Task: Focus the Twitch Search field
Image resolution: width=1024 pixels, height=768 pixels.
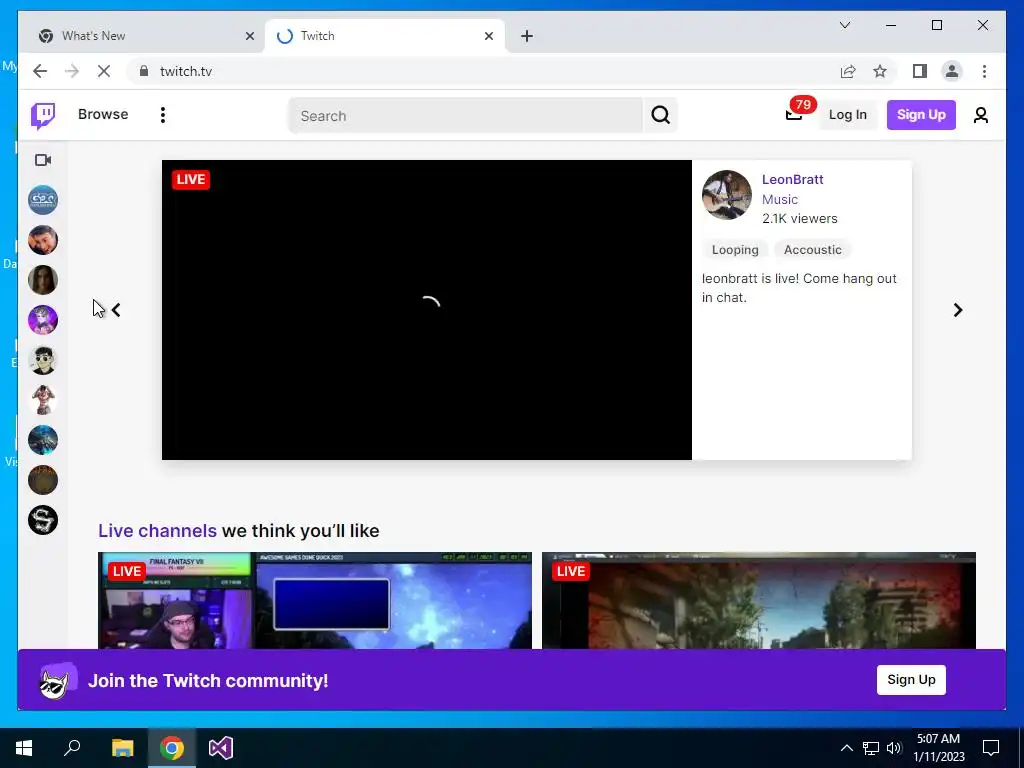Action: point(466,116)
